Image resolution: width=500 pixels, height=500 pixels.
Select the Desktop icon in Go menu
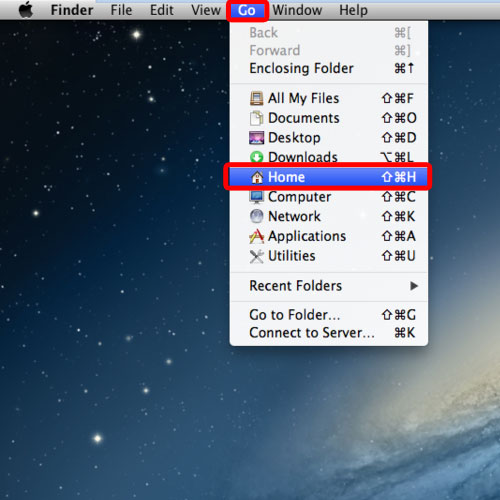coord(256,138)
